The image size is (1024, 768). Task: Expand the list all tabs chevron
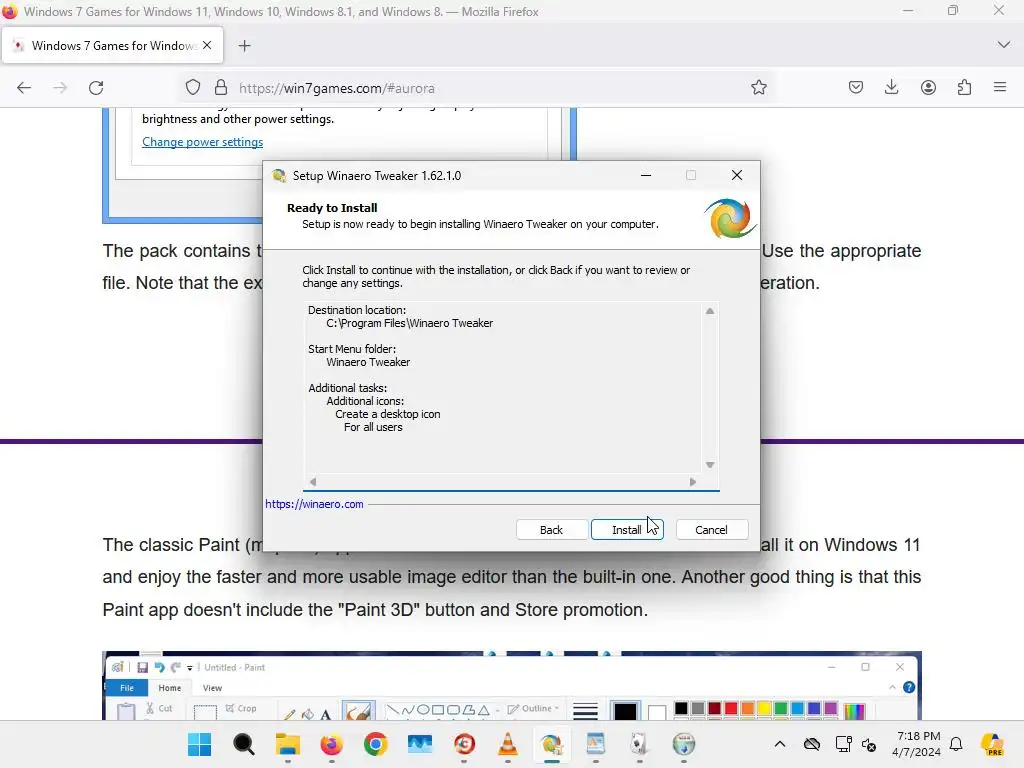[1004, 45]
